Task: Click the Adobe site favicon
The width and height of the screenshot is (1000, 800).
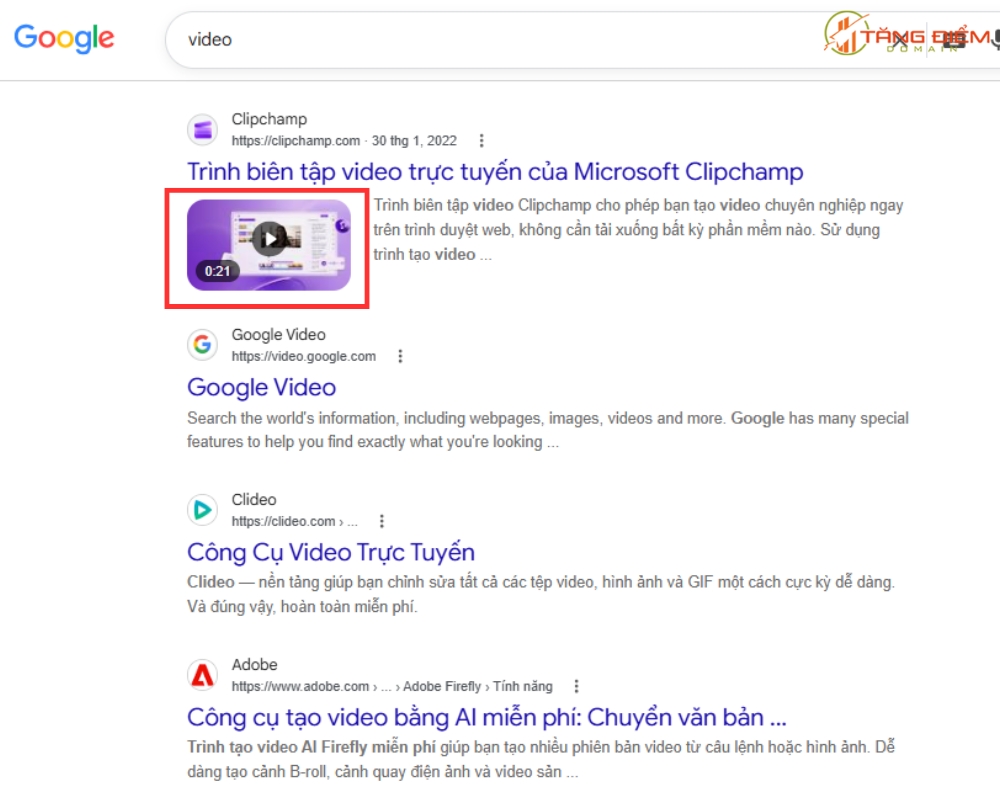Action: pyautogui.click(x=203, y=675)
